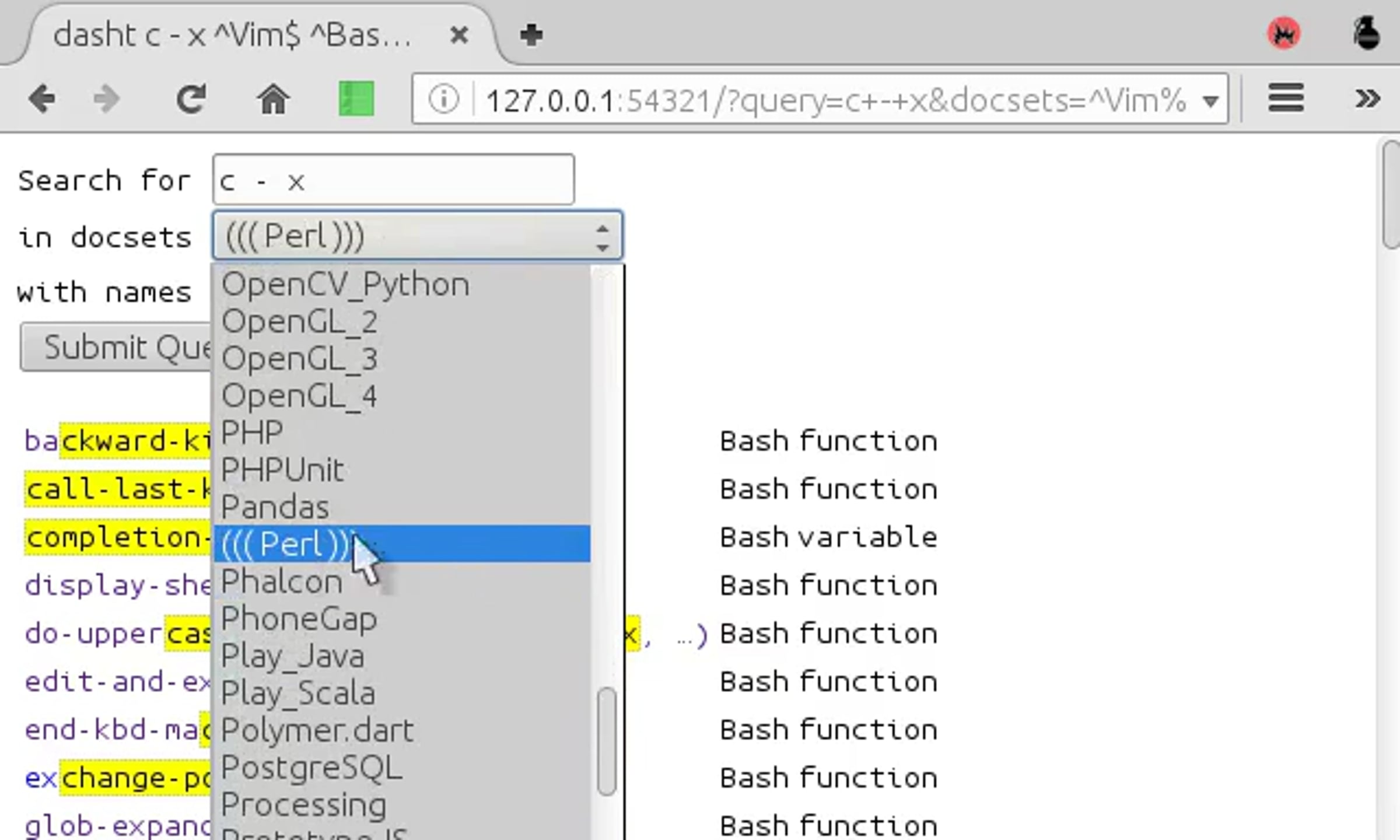Choose Play_Java from the docsets list
The height and width of the screenshot is (840, 1400).
(402, 656)
